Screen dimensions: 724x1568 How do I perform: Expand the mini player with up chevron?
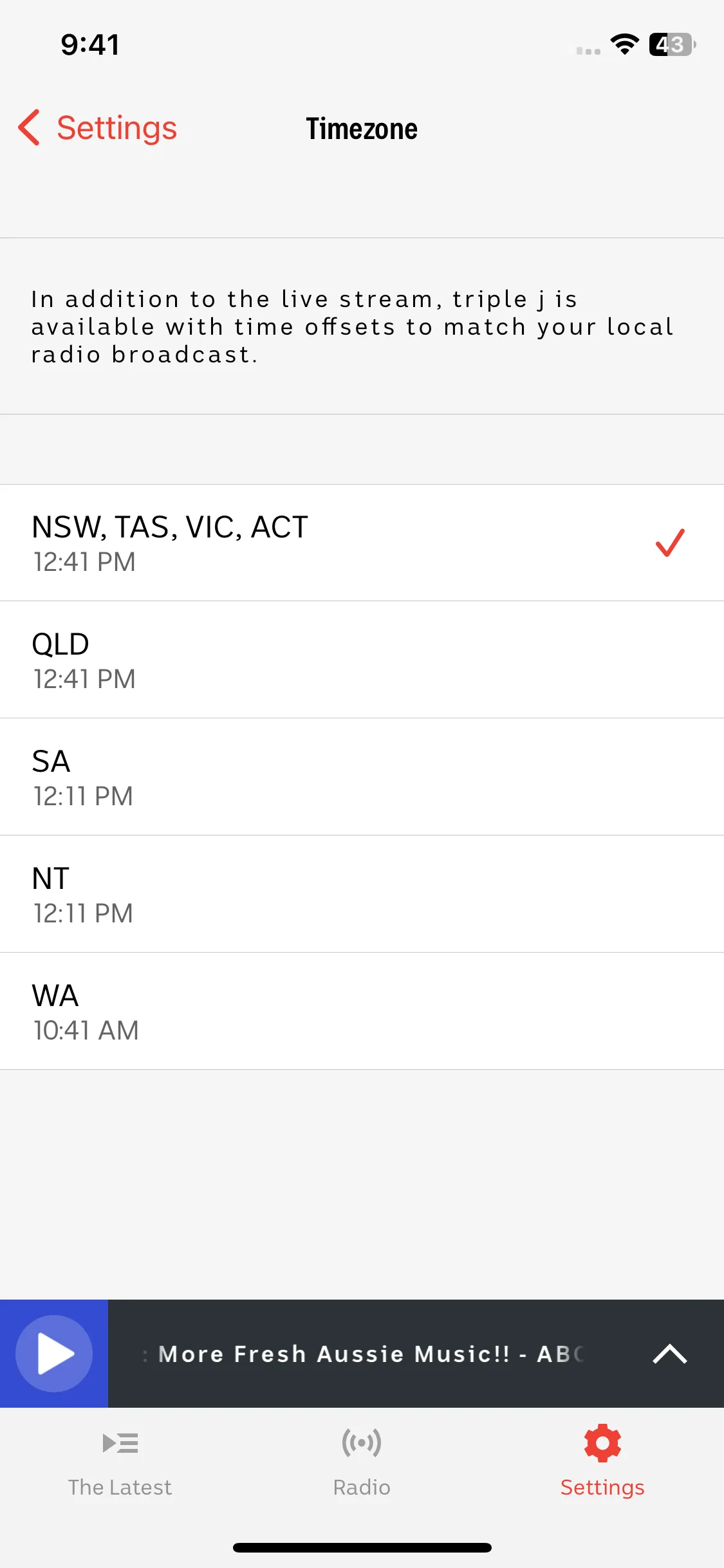(669, 1354)
